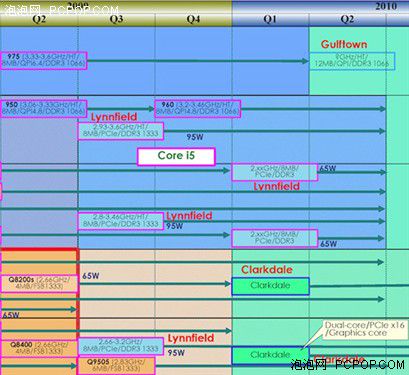Screen dimensions: 409x375
Task: Select the Lynnfield 2.66-3.2GHz spec box
Action: (121, 346)
